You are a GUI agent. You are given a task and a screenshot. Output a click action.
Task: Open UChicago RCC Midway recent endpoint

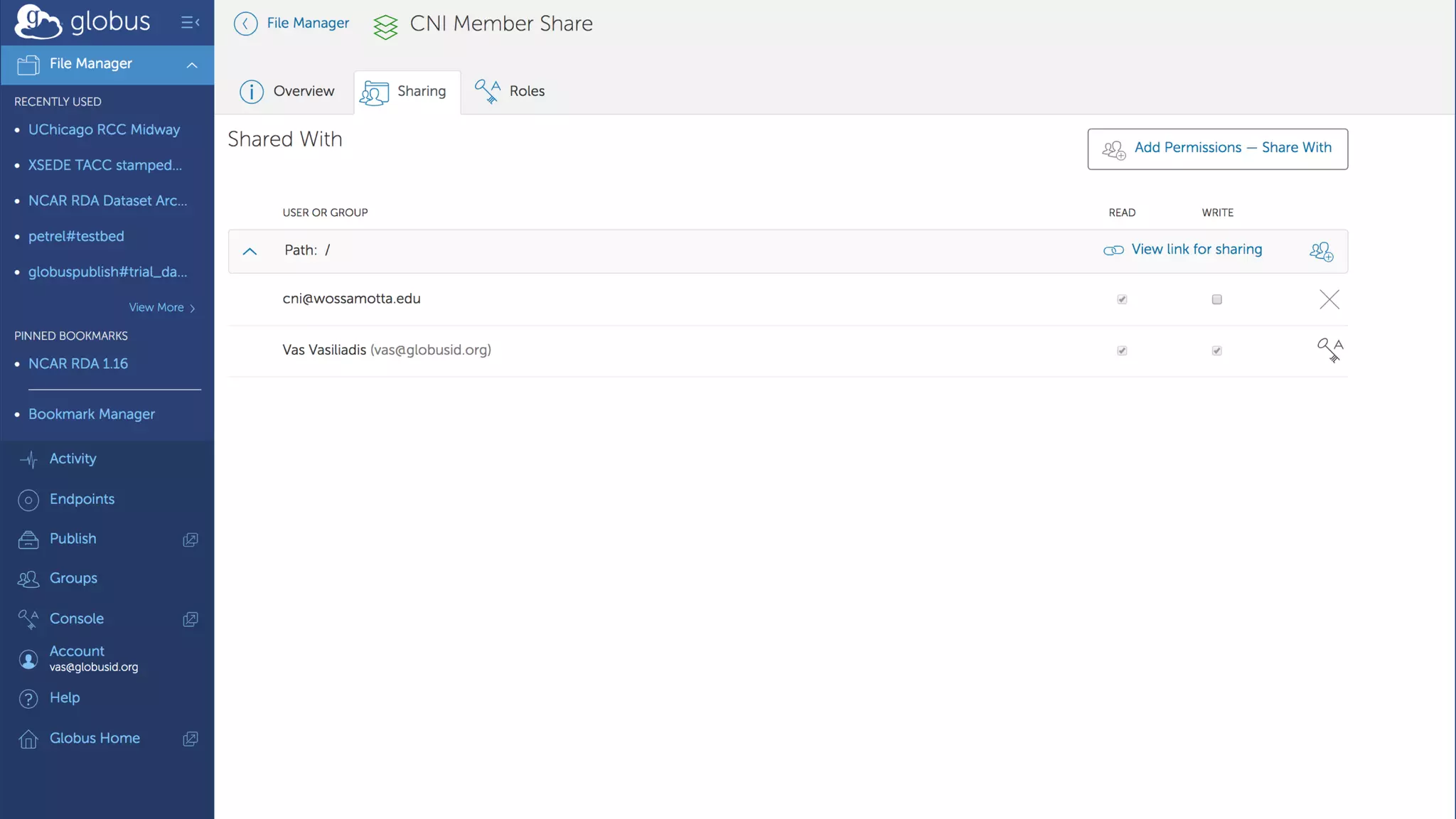point(104,129)
